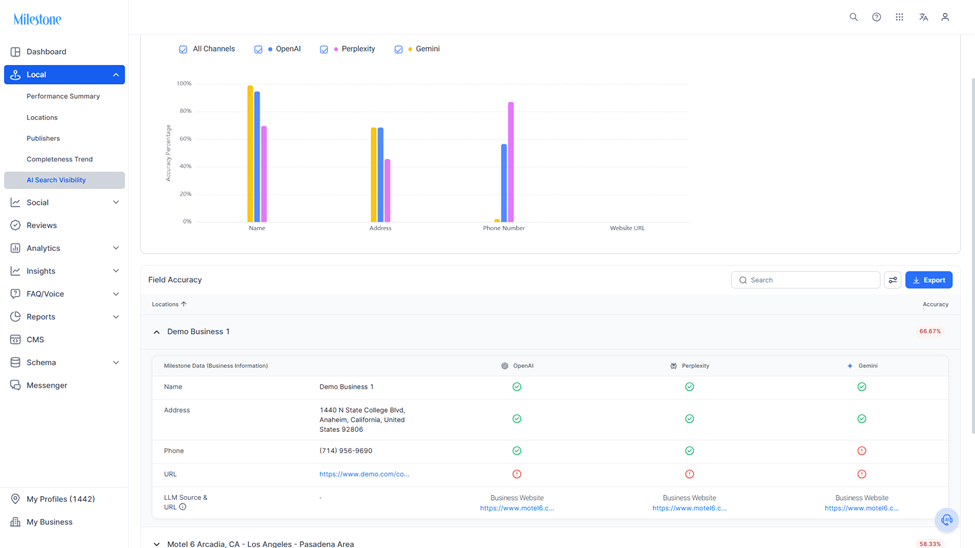Toggle the Perplexity channel checkbox

tap(324, 49)
